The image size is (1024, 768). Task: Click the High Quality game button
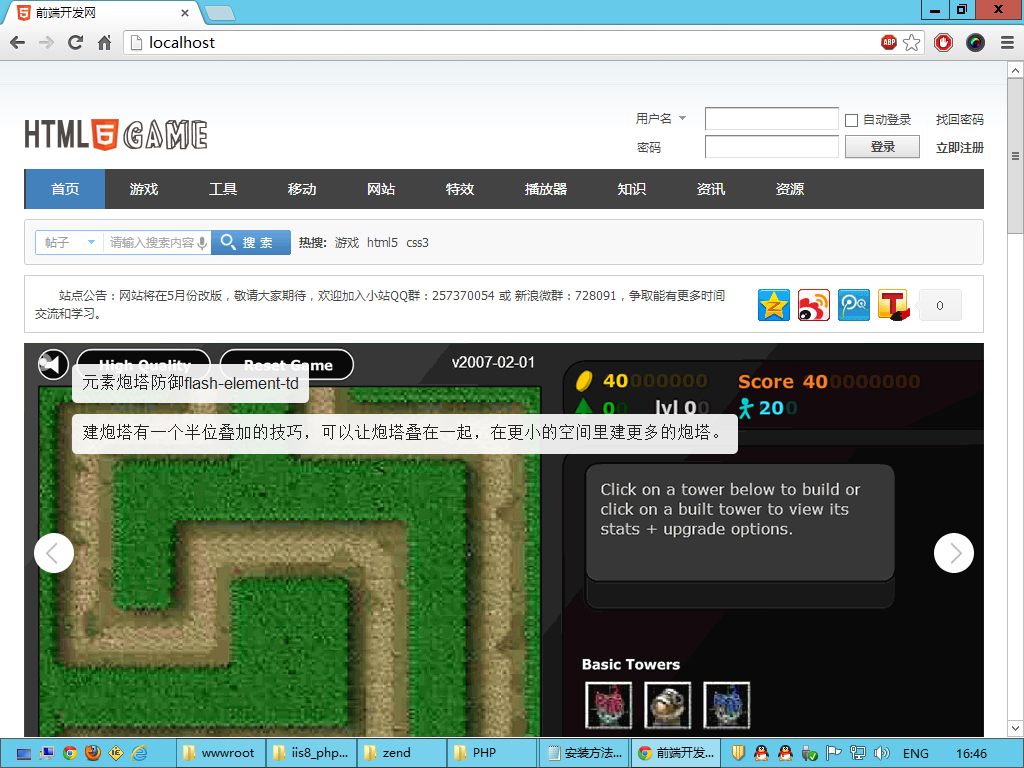[144, 364]
